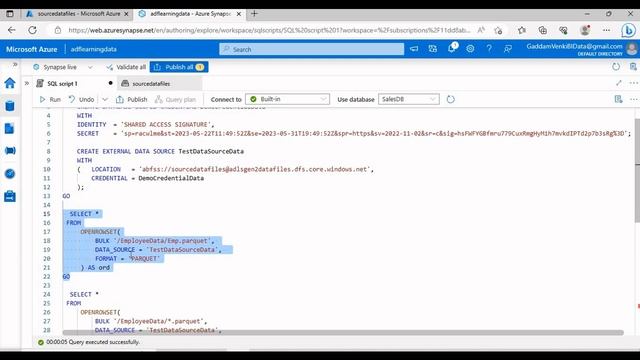Click the line 18 BULK Emp.parquet text

pyautogui.click(x=155, y=241)
